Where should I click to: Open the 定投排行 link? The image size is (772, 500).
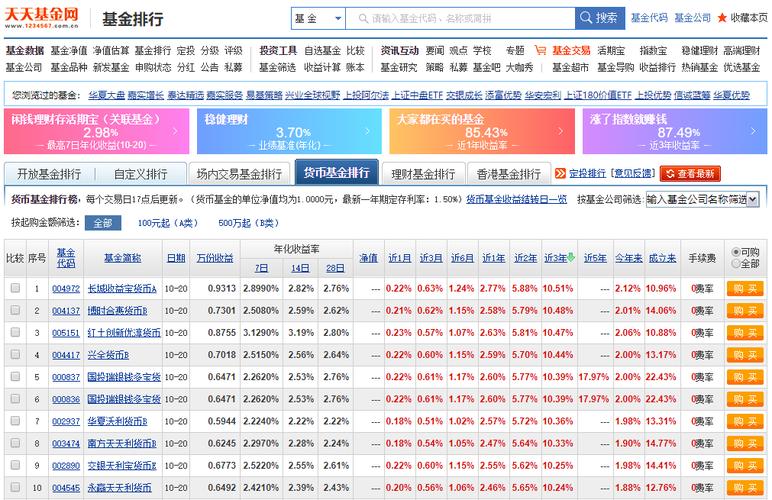point(587,173)
